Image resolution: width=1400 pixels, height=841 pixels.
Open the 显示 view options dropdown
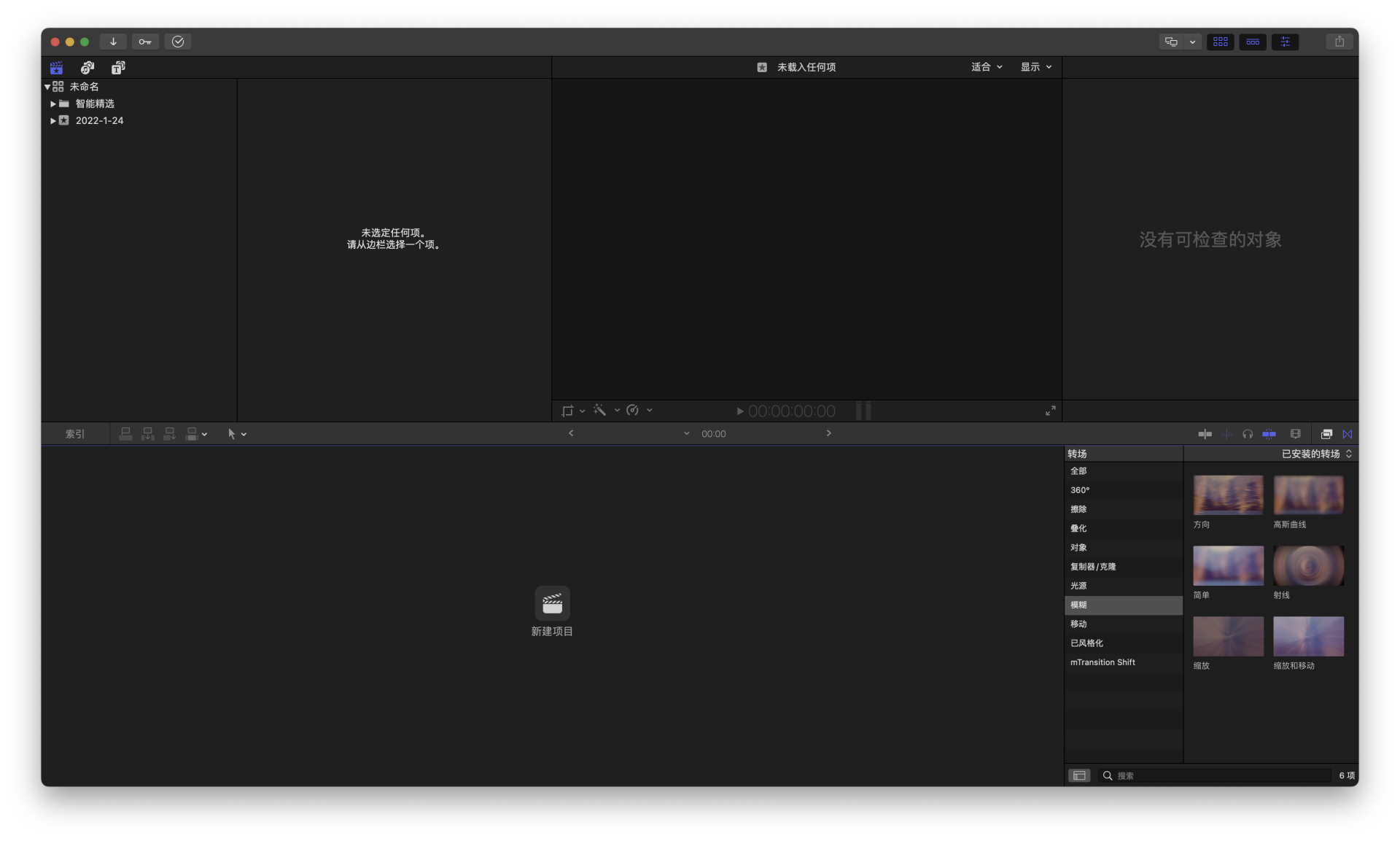click(x=1036, y=67)
